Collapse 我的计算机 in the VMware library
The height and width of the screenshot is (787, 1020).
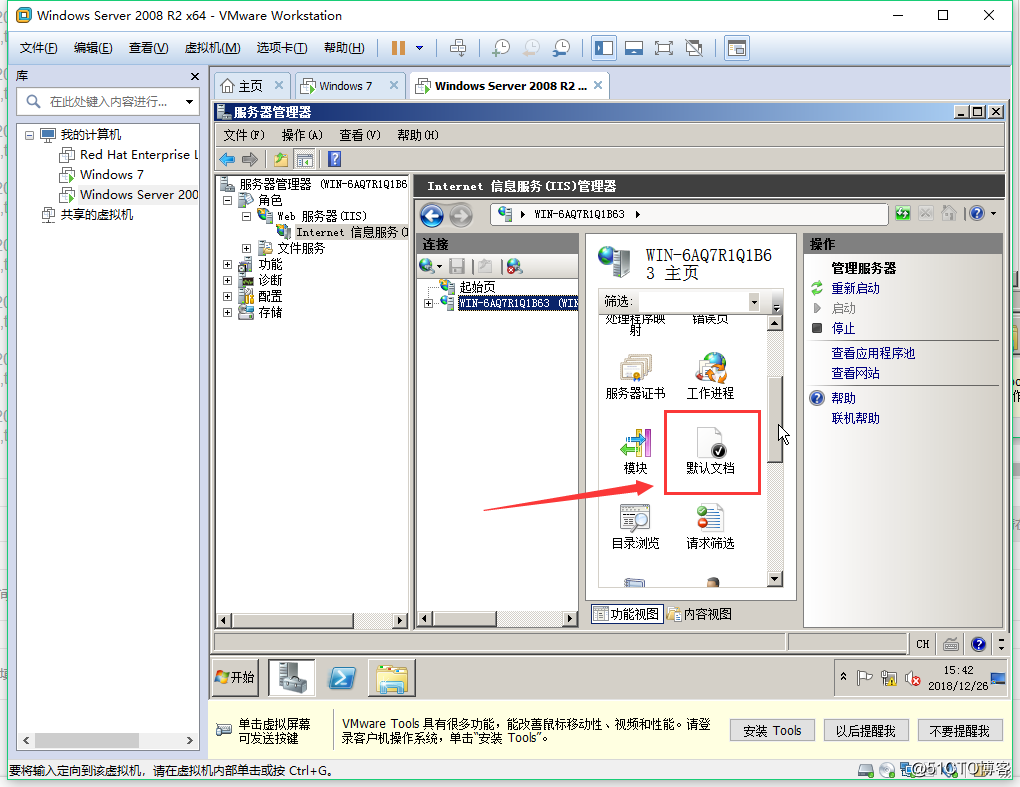(29, 135)
